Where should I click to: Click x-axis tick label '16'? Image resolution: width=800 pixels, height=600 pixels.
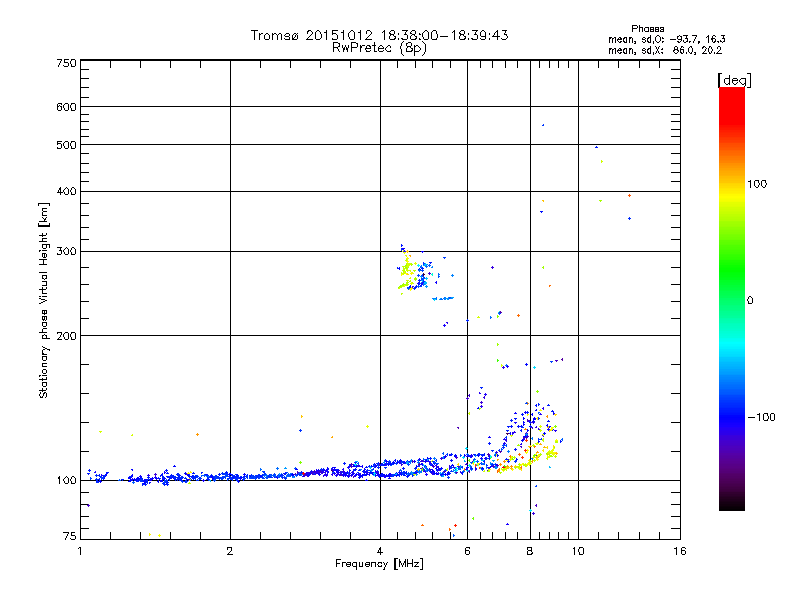[x=680, y=551]
